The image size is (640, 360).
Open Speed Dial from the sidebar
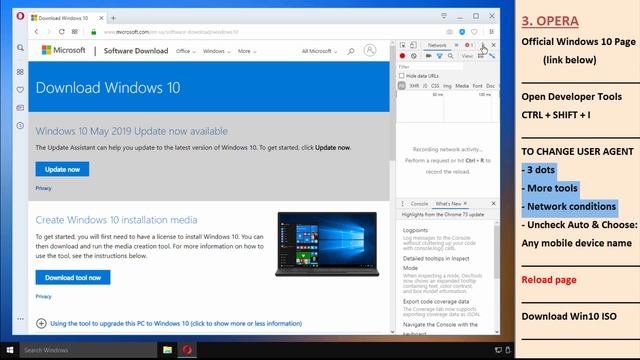pyautogui.click(x=20, y=72)
